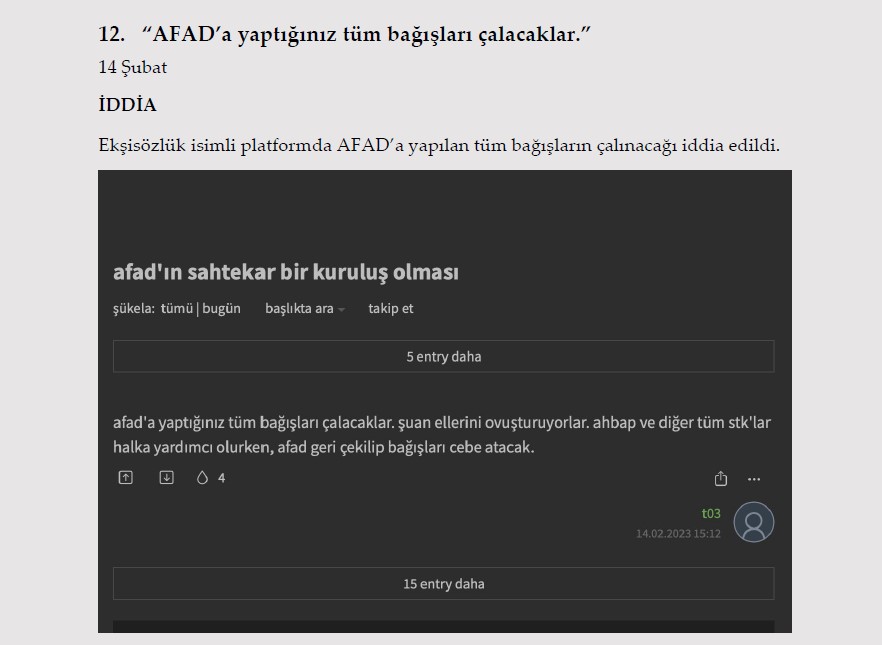The width and height of the screenshot is (882, 645).
Task: Select the "tümü" şükela filter
Action: click(x=177, y=309)
